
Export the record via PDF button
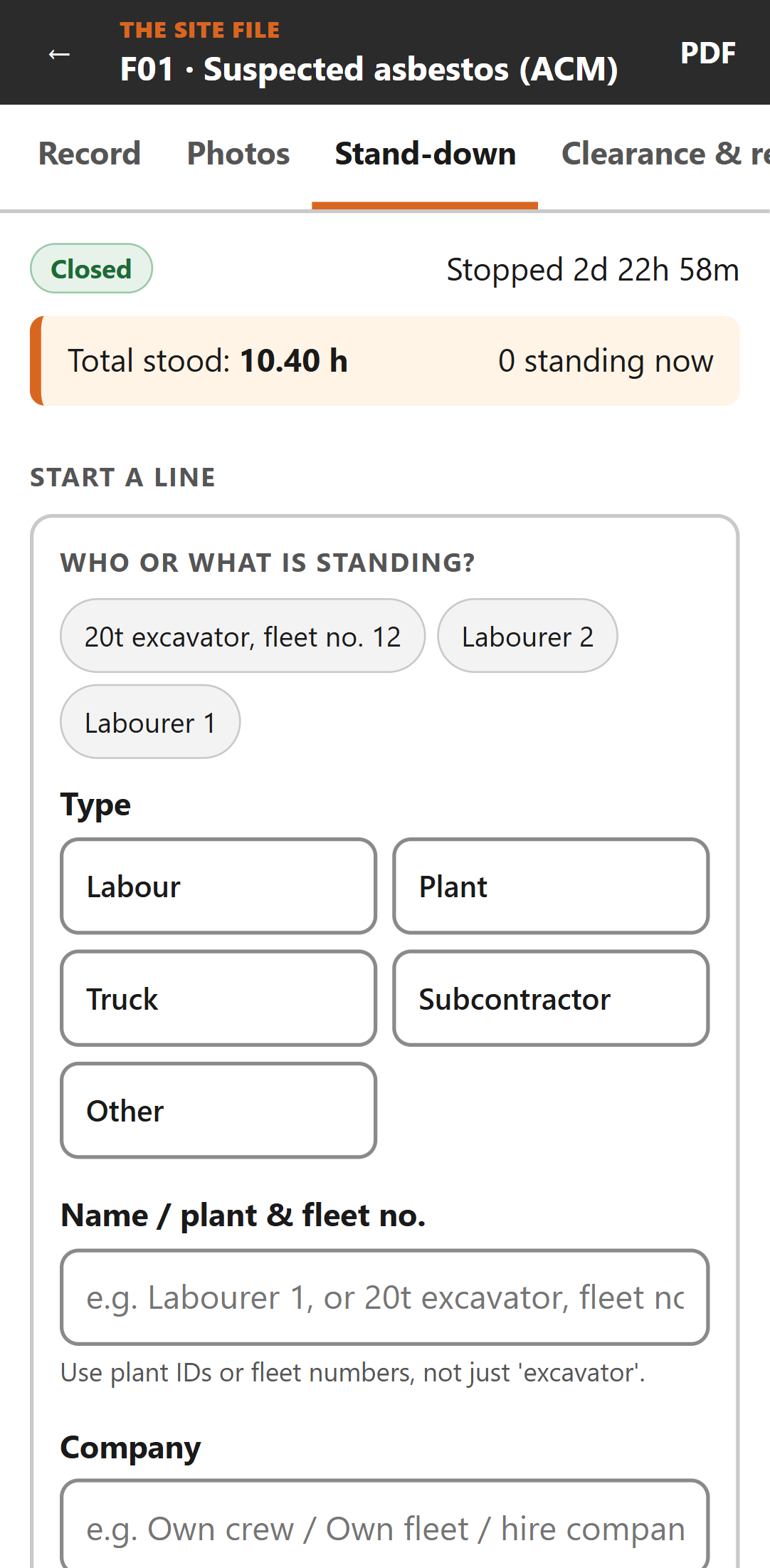click(x=707, y=53)
